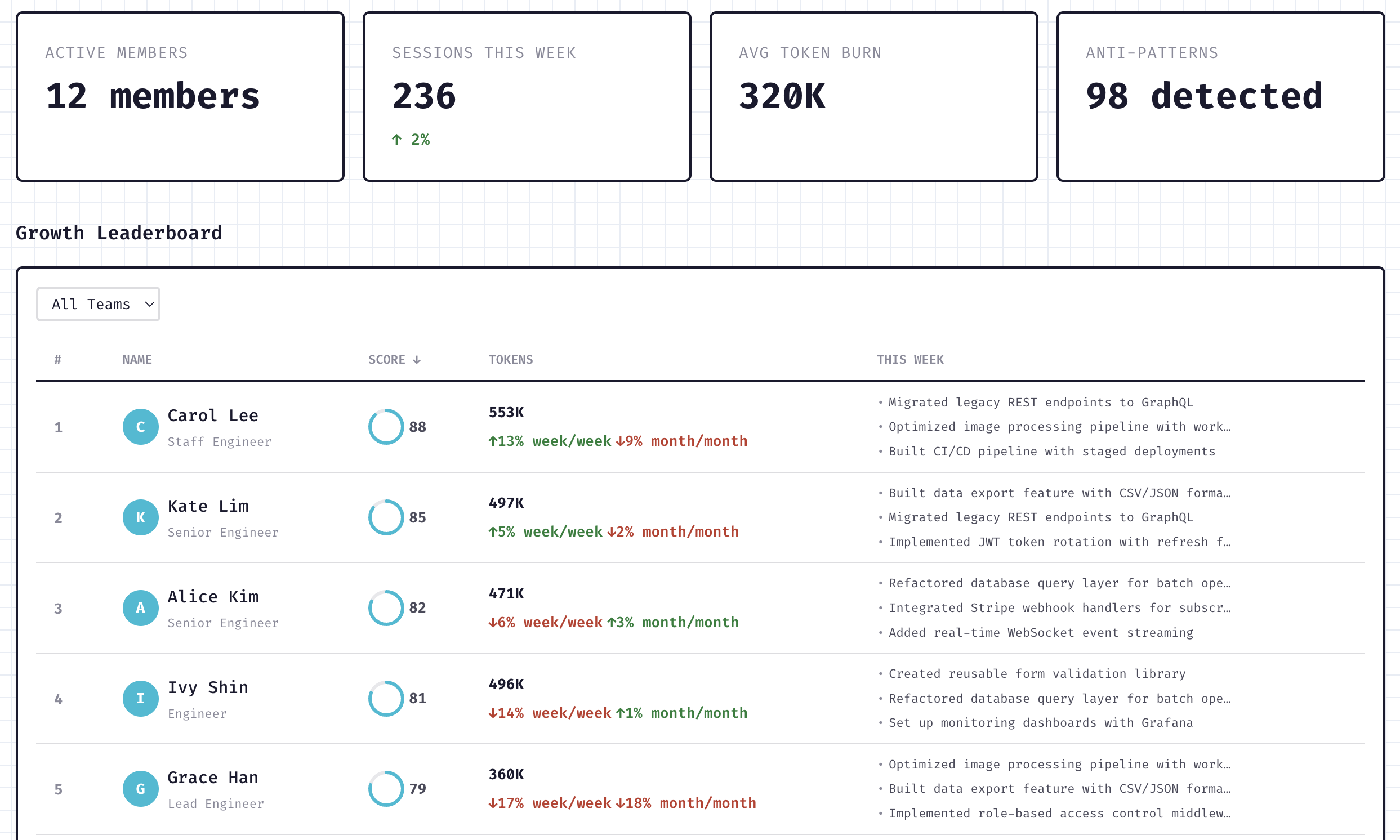
Task: Click Grace Han's score ring showing 79
Action: 386,789
